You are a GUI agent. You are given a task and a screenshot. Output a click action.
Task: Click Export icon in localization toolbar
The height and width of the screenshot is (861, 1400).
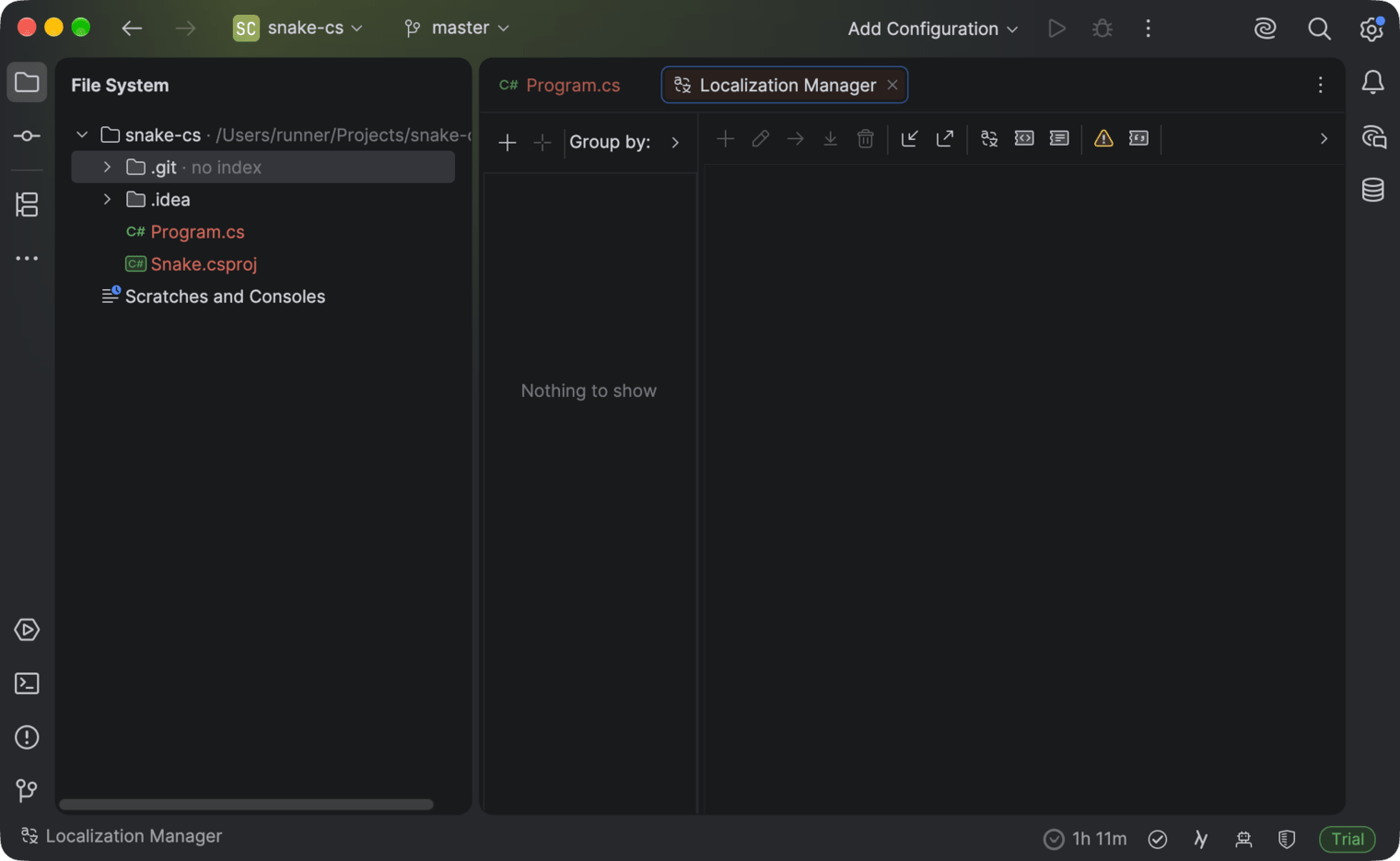coord(945,138)
